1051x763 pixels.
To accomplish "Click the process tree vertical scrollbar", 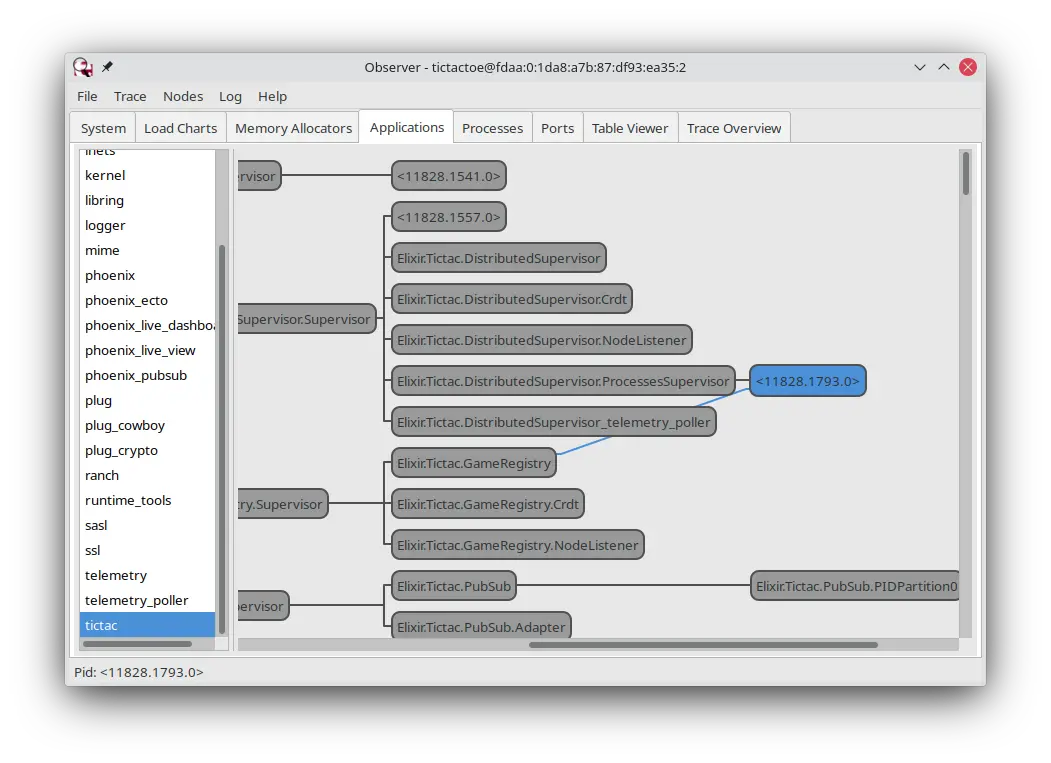I will click(x=965, y=174).
